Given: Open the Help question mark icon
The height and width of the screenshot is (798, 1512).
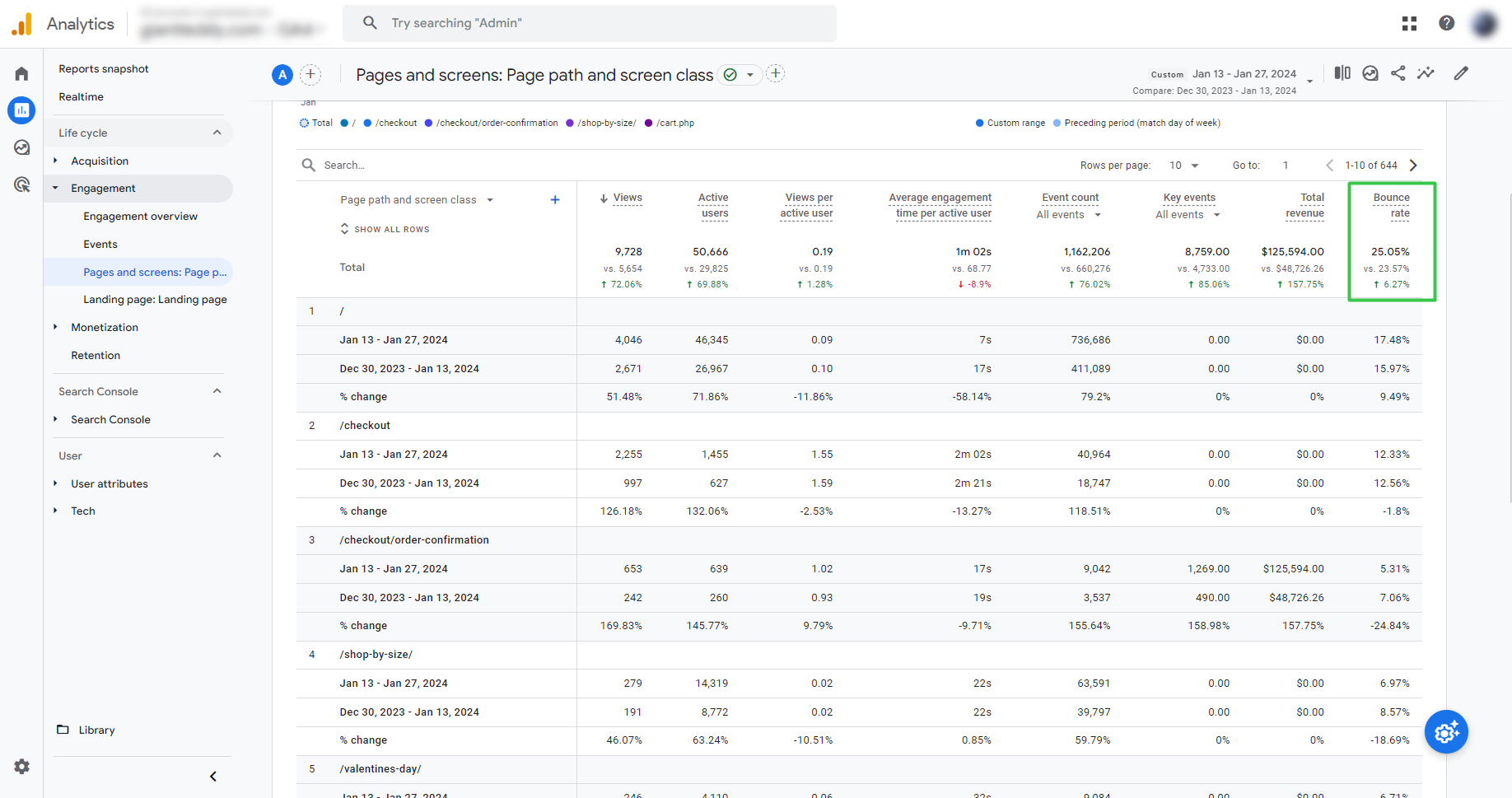Looking at the screenshot, I should pos(1446,23).
